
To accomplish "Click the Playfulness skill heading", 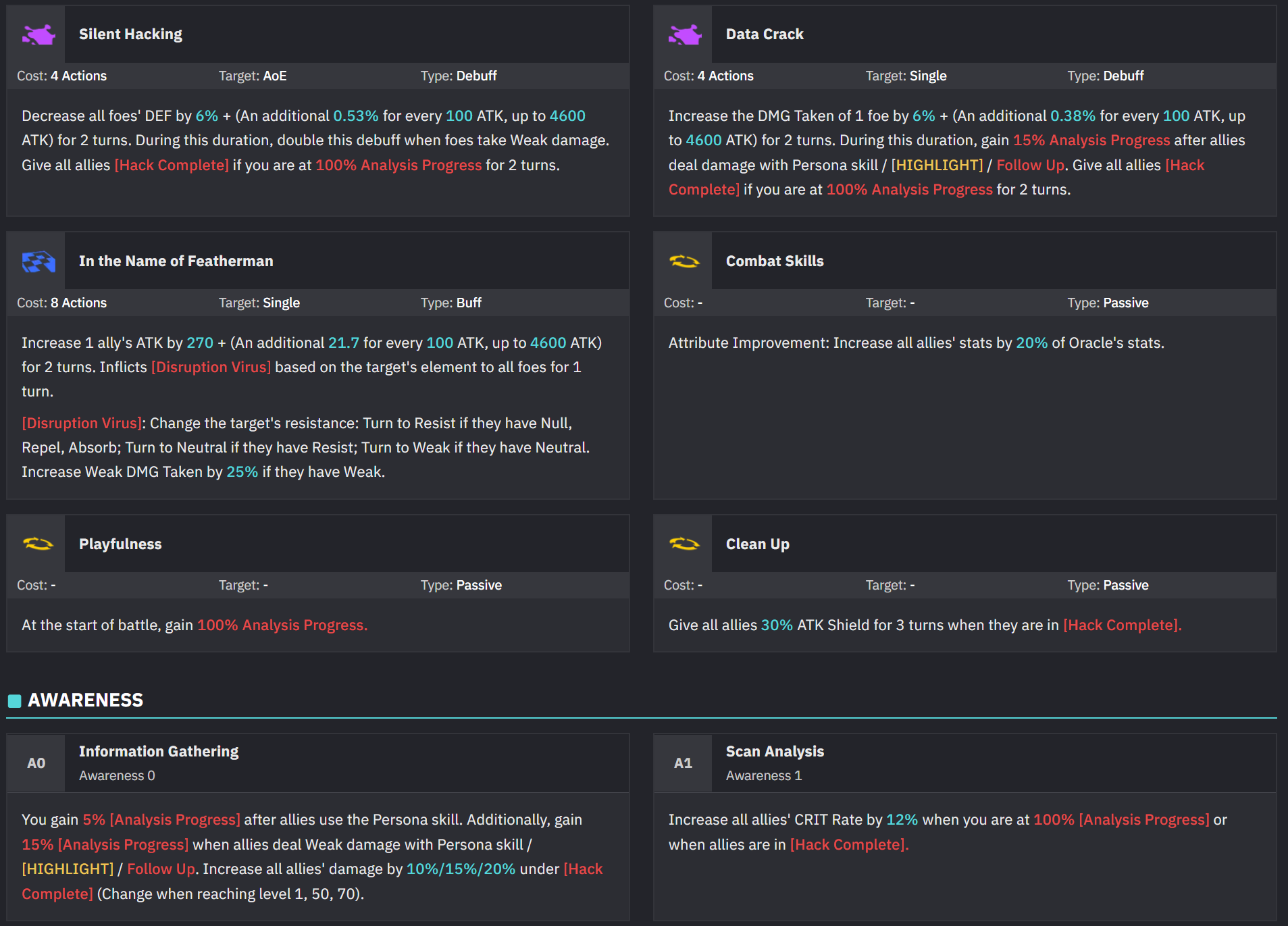I will [120, 544].
